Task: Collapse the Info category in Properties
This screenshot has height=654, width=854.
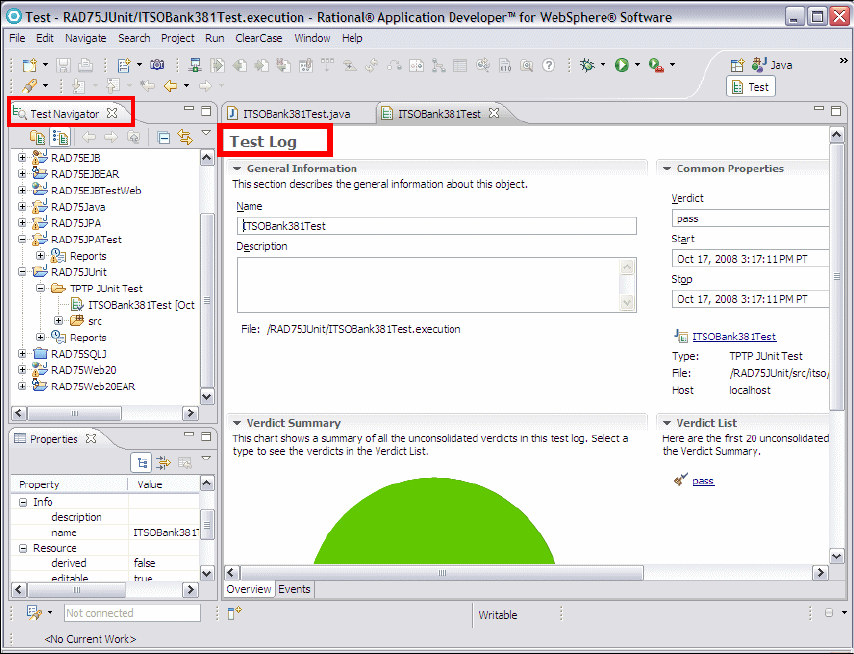Action: coord(23,502)
